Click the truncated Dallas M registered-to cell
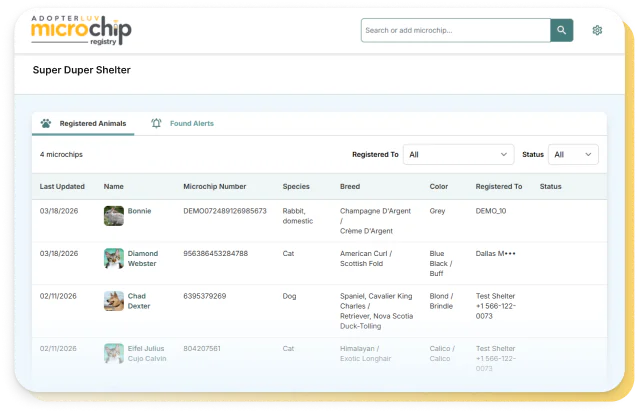This screenshot has width=640, height=413. pyautogui.click(x=496, y=253)
